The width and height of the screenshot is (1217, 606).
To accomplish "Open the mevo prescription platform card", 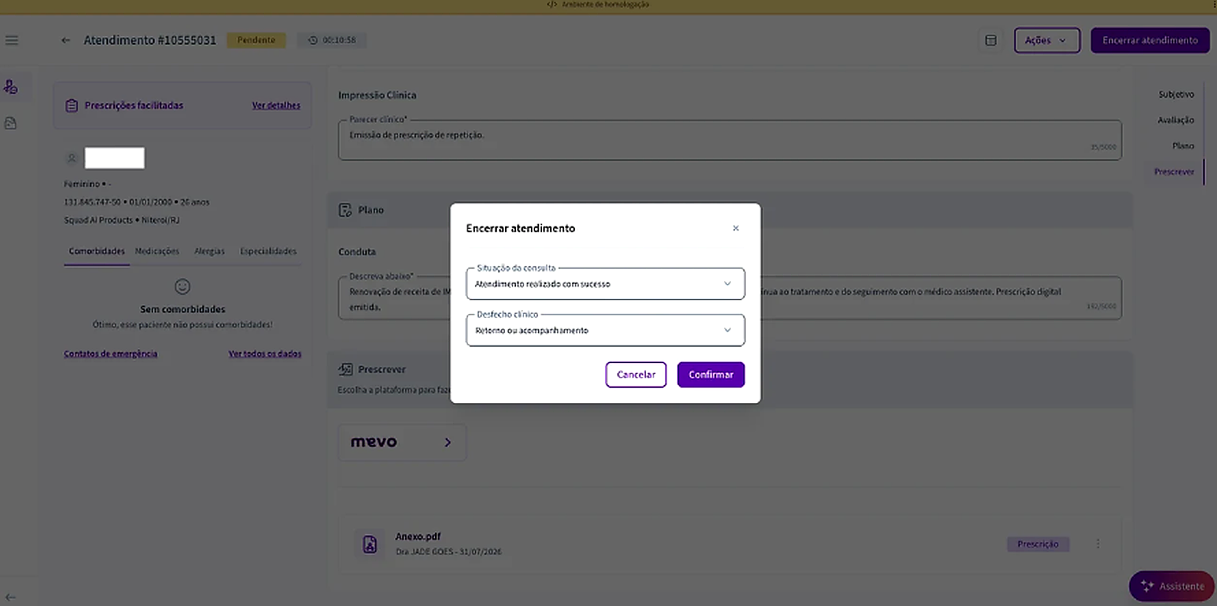I will 402,442.
